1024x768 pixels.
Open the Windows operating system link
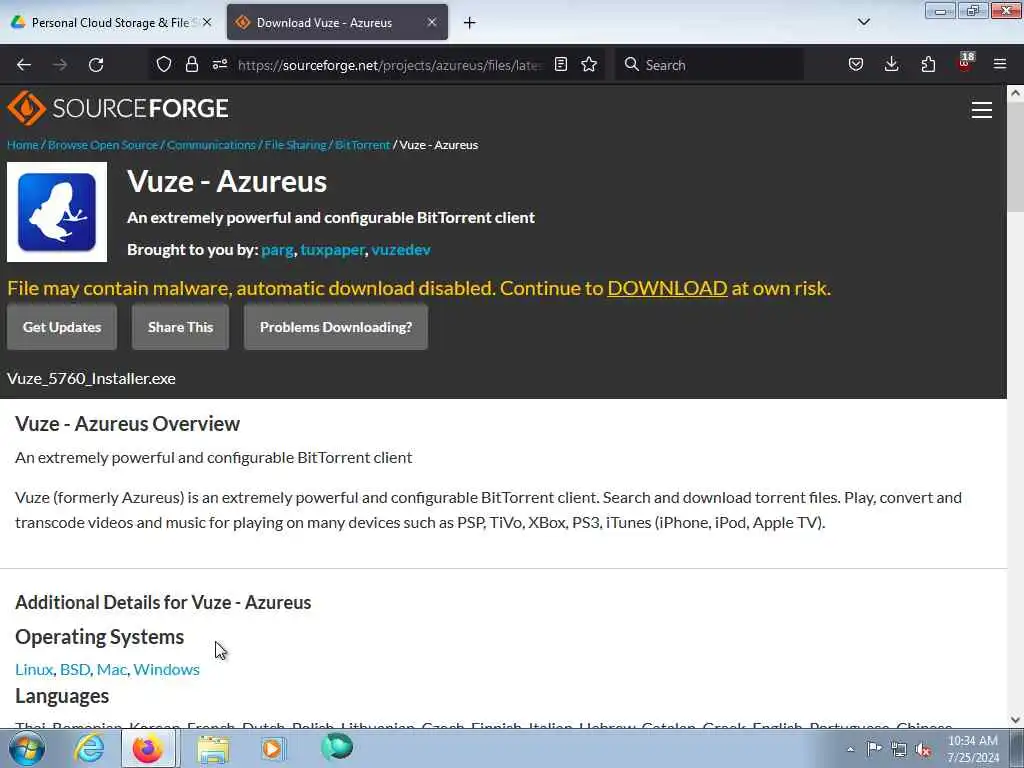tap(167, 669)
